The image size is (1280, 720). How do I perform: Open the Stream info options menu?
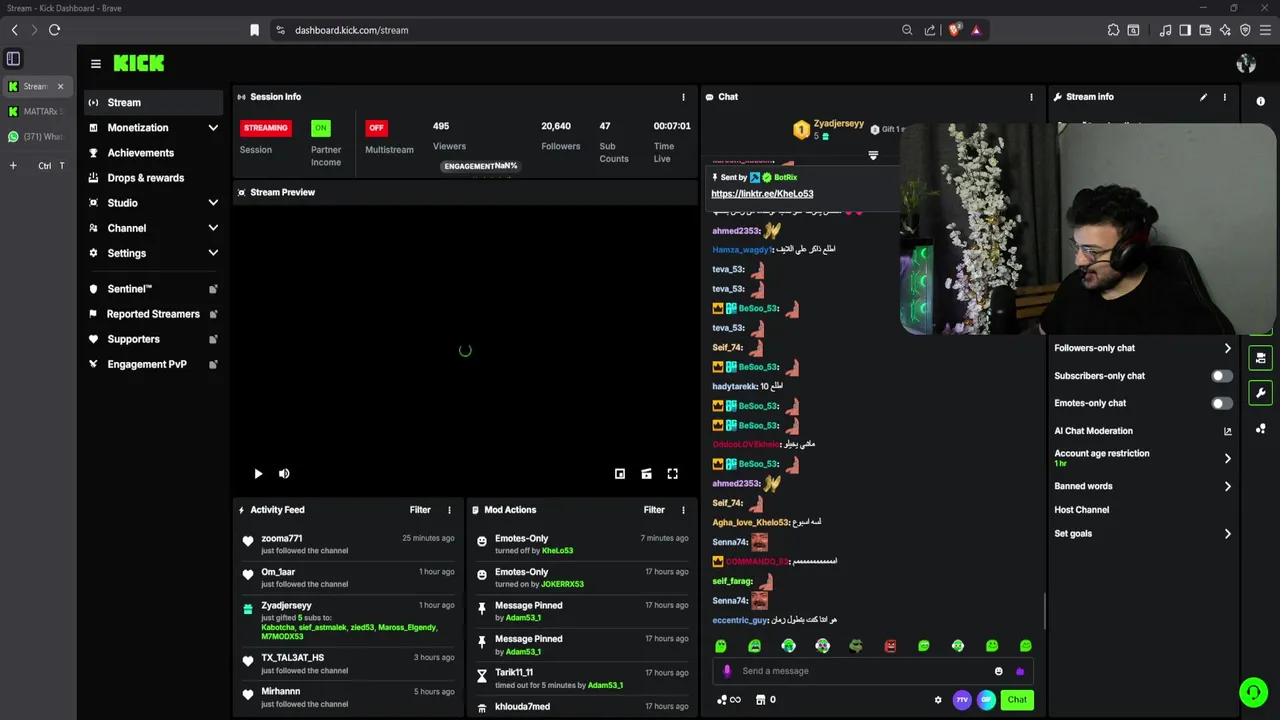[x=1225, y=97]
